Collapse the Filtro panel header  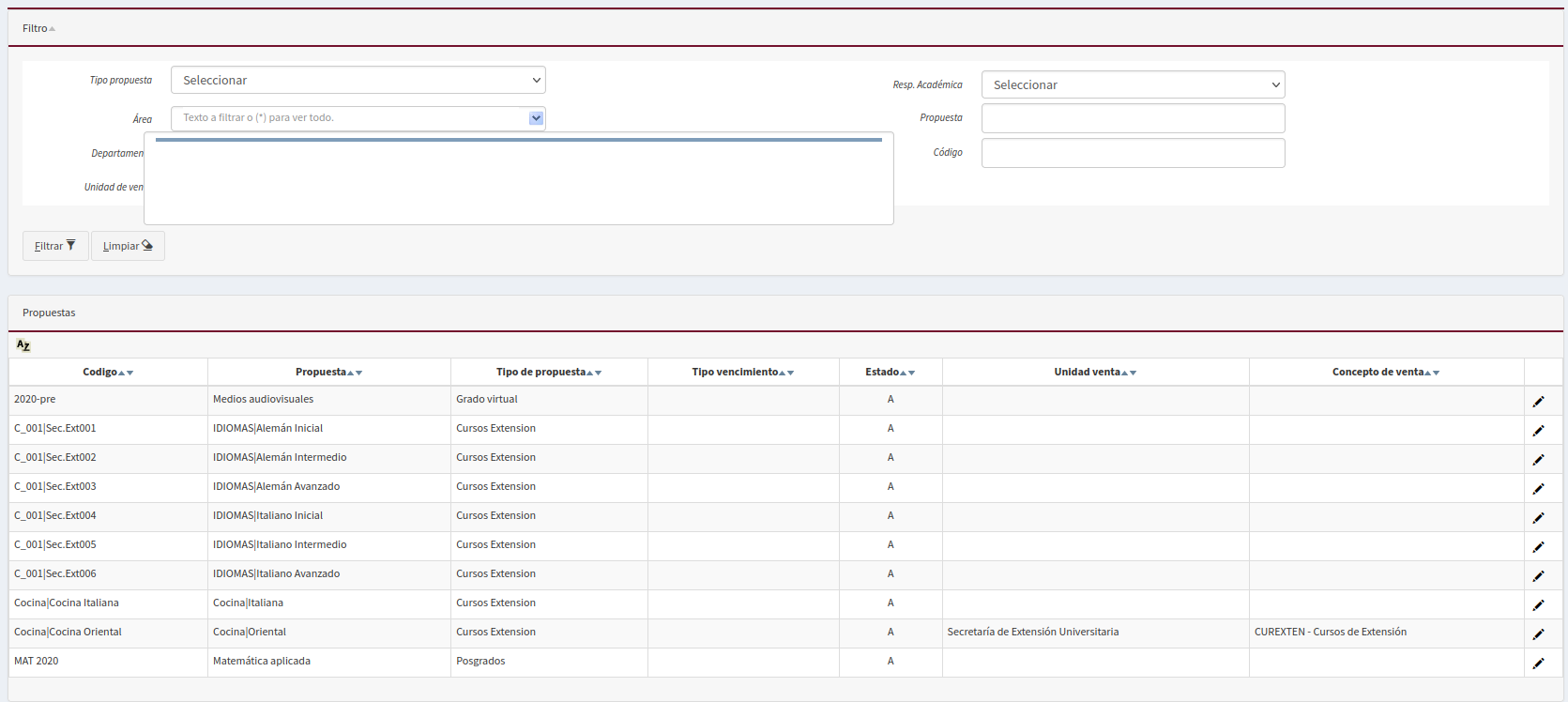[x=38, y=28]
